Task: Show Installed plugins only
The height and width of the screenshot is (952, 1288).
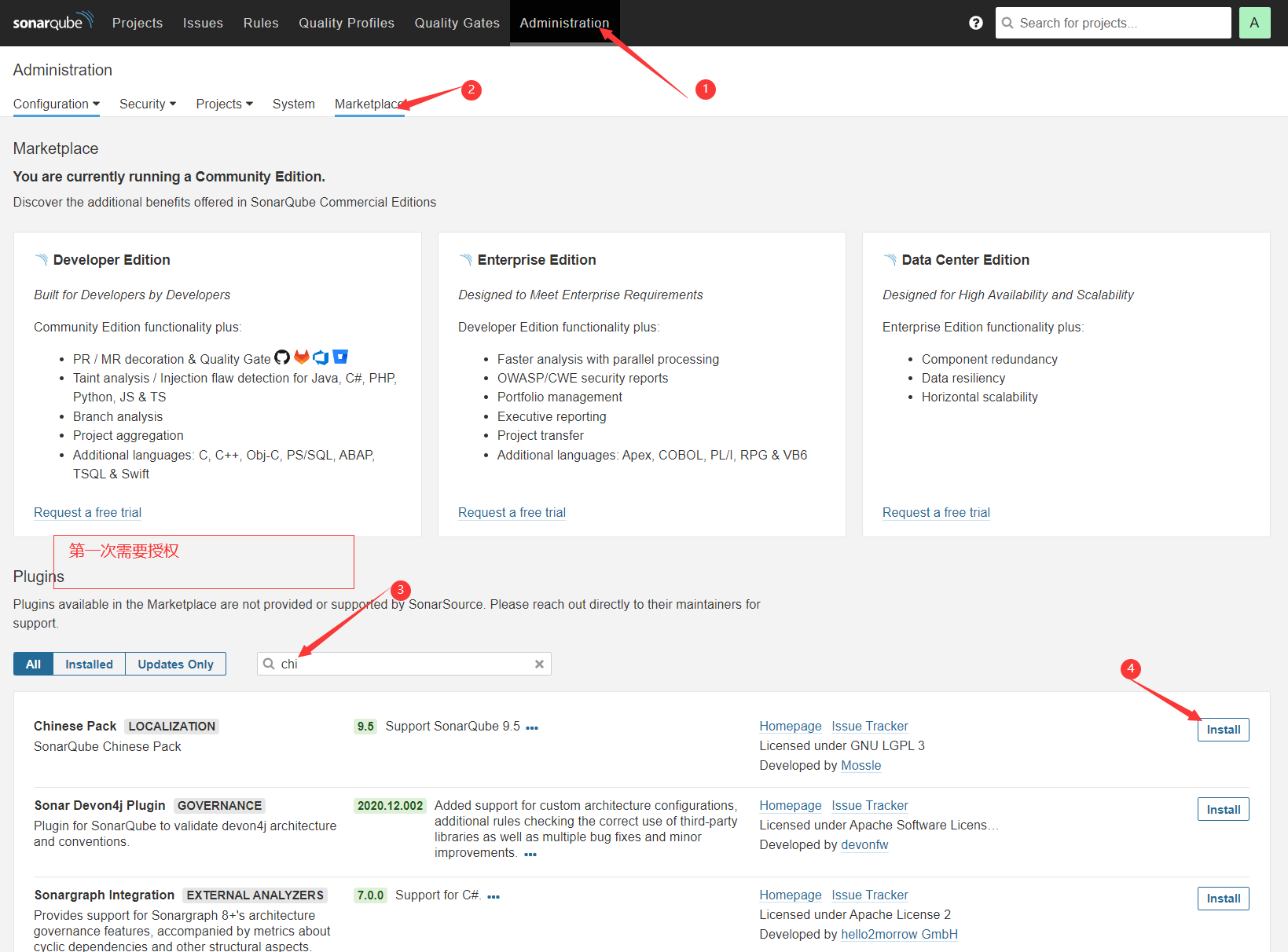Action: (x=89, y=664)
